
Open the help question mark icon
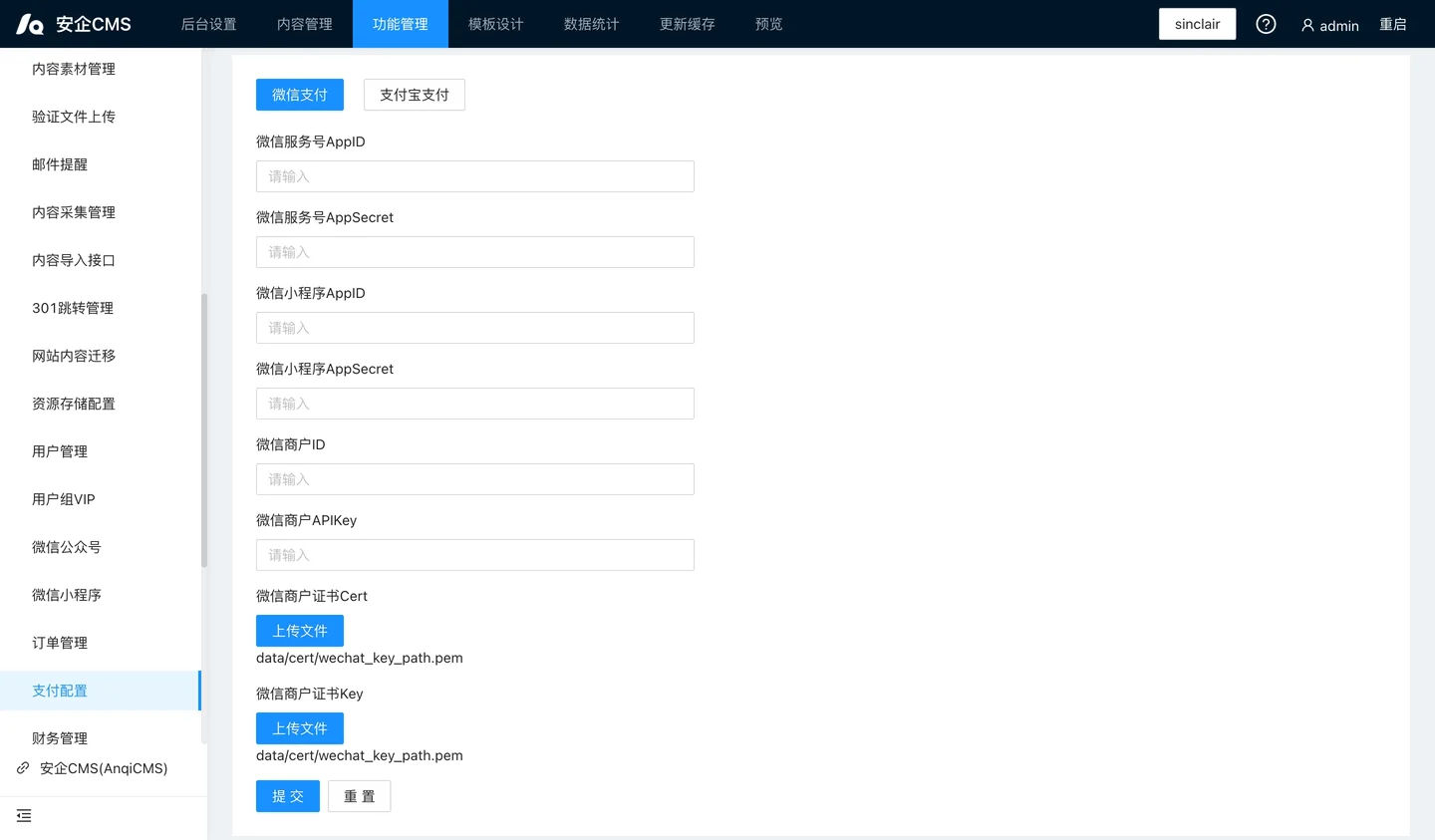click(x=1266, y=24)
